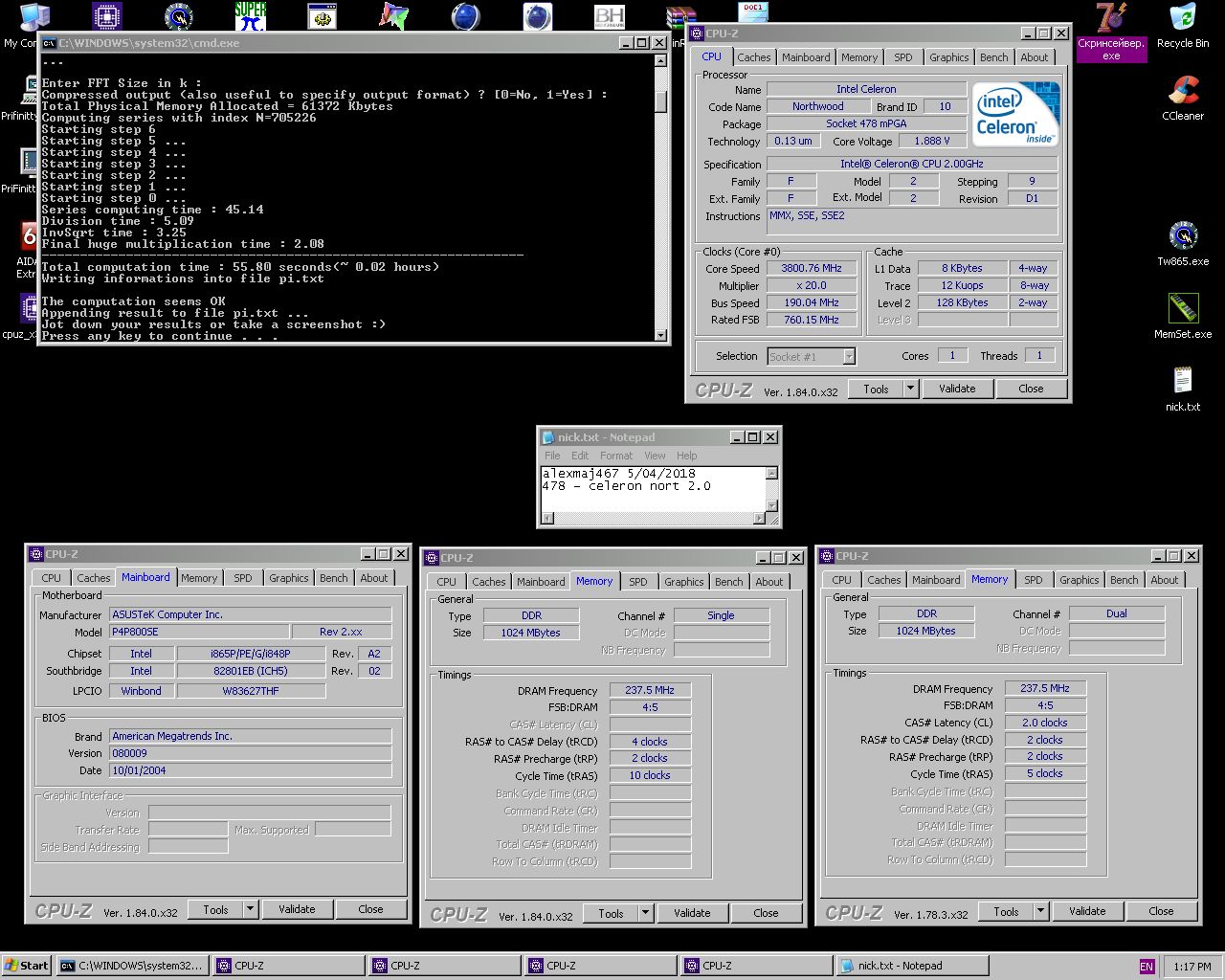Click Close in Single-channel Memory CPU-Z window
The width and height of the screenshot is (1225, 980).
[x=766, y=913]
